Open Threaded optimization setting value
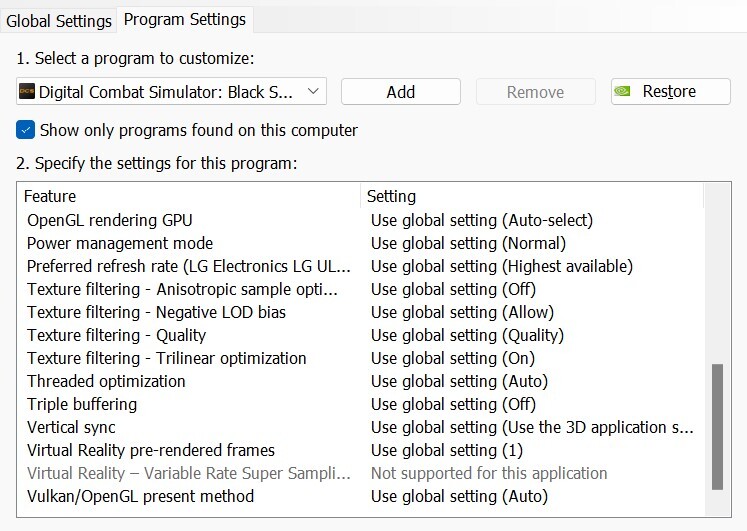 459,381
